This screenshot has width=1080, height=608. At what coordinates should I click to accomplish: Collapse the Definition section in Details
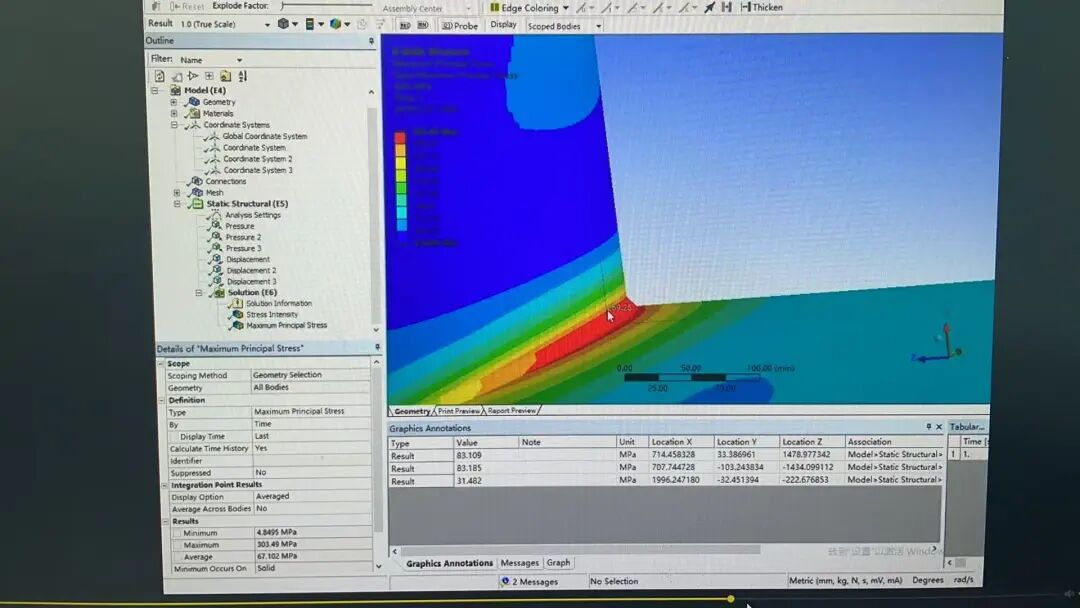(162, 400)
